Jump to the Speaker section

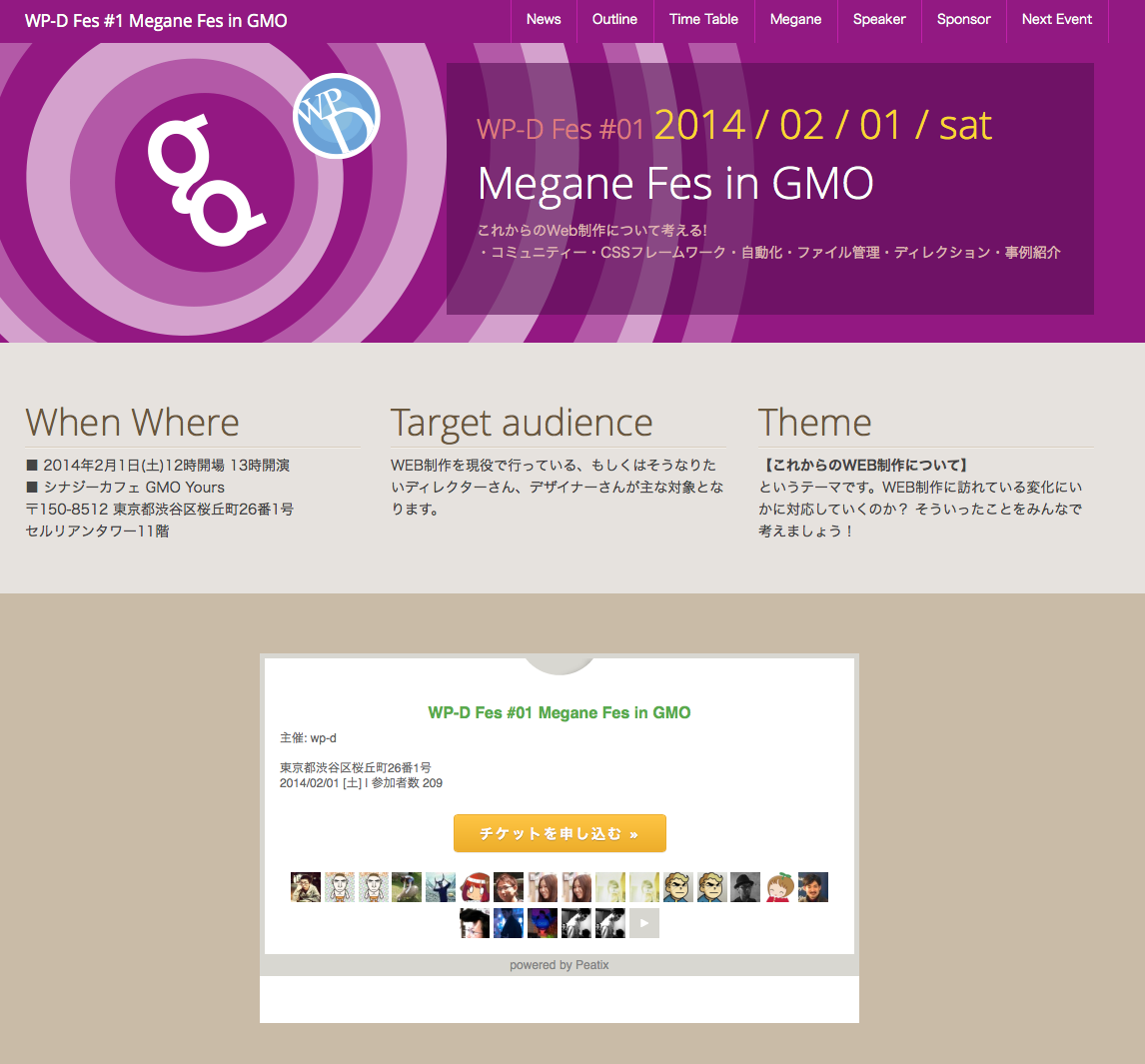click(x=879, y=20)
